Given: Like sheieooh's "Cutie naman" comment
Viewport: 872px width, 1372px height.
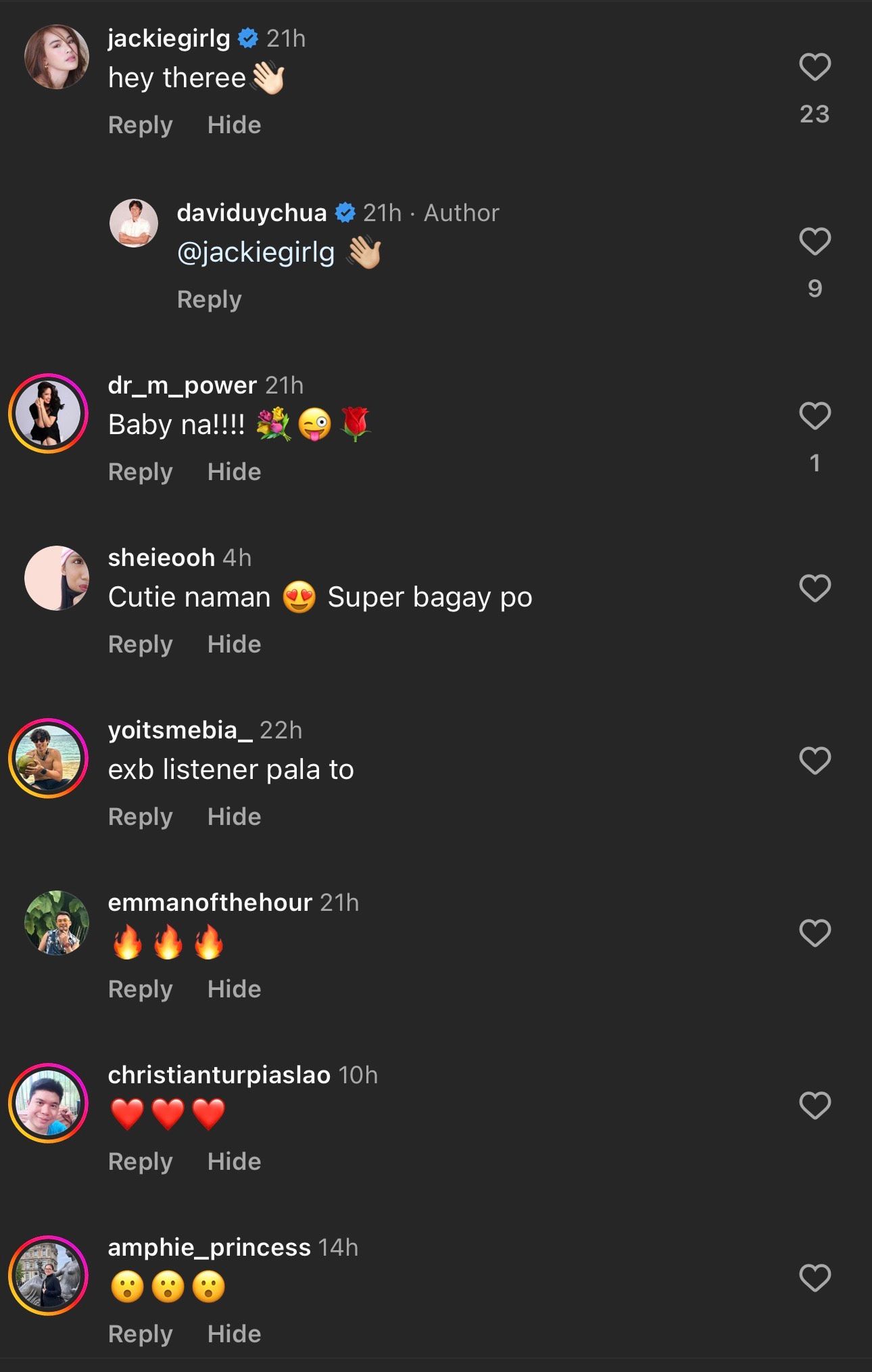Looking at the screenshot, I should tap(815, 588).
